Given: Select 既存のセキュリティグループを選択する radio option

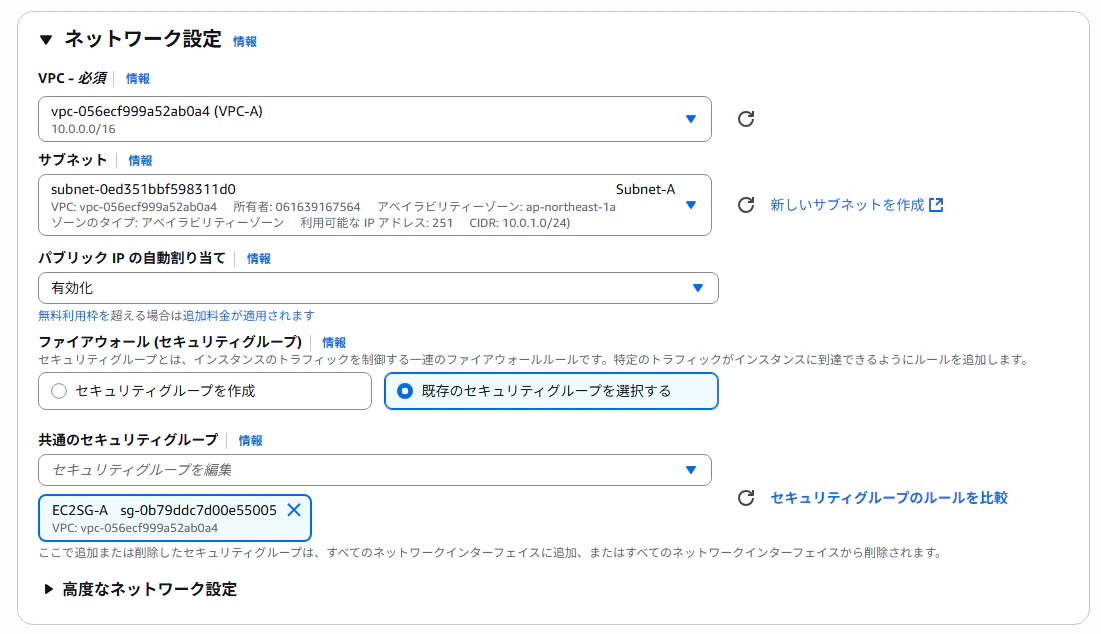Looking at the screenshot, I should [x=551, y=391].
